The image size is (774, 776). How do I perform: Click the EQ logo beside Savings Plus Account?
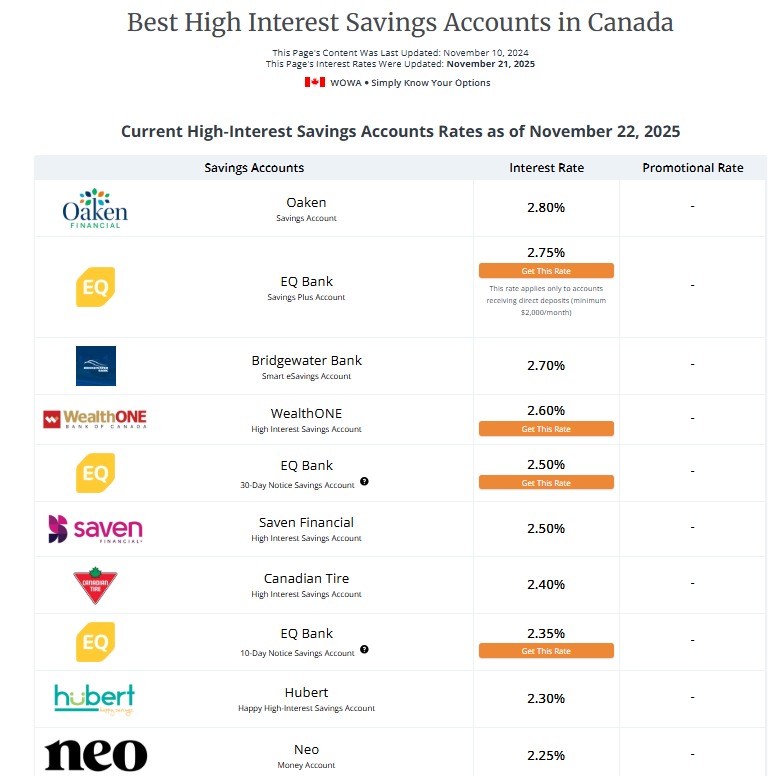click(x=95, y=287)
